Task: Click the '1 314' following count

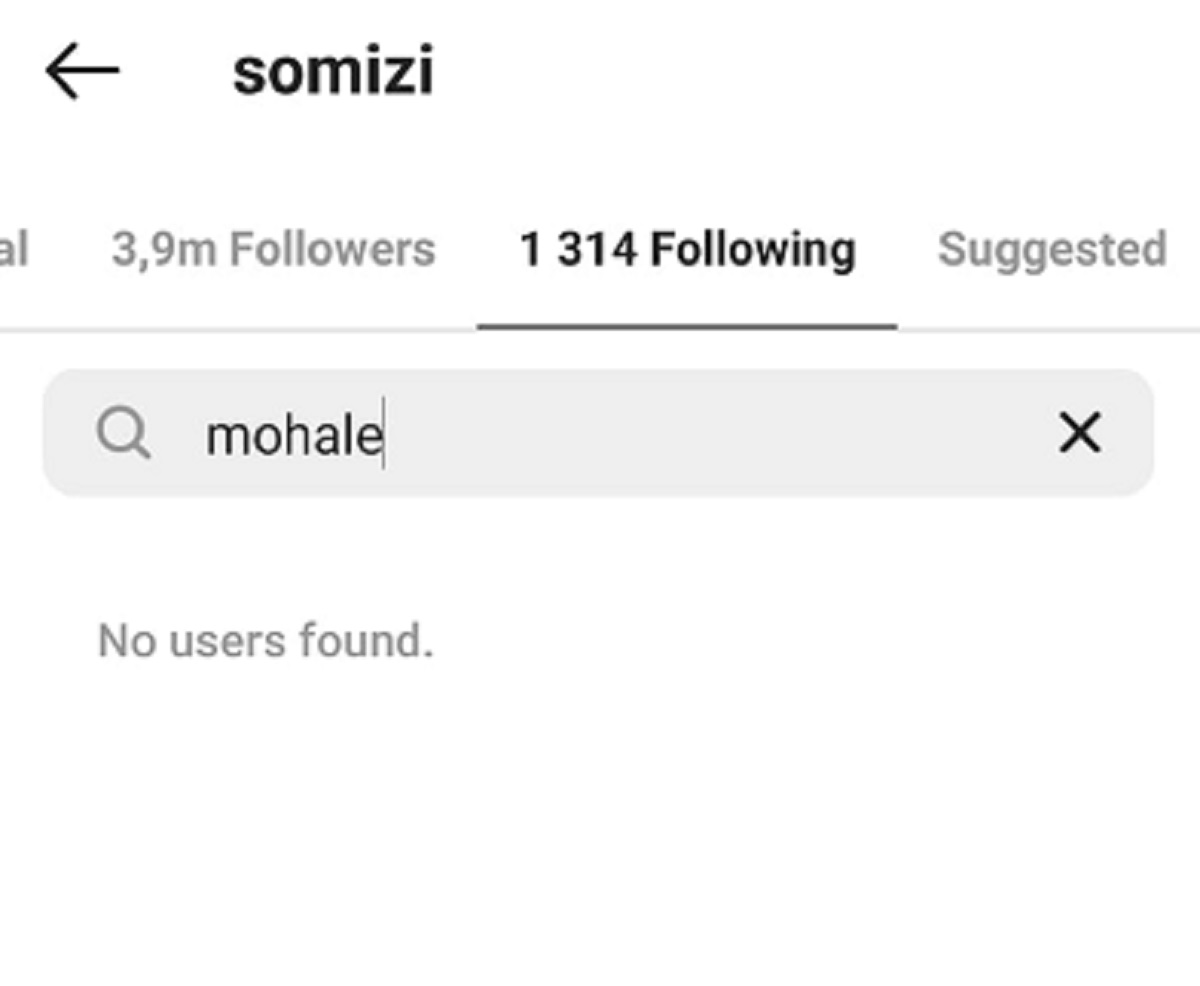Action: [x=578, y=249]
